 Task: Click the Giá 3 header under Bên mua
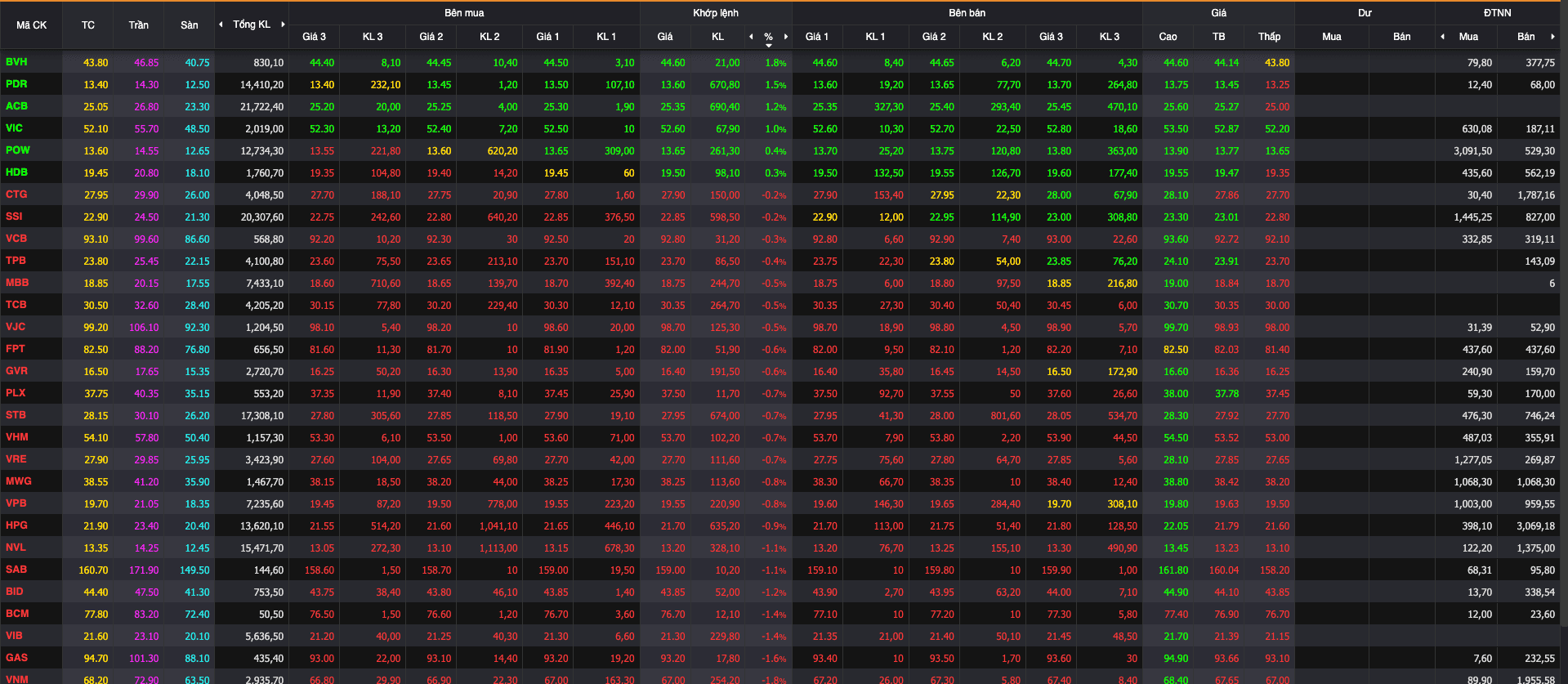coord(314,37)
